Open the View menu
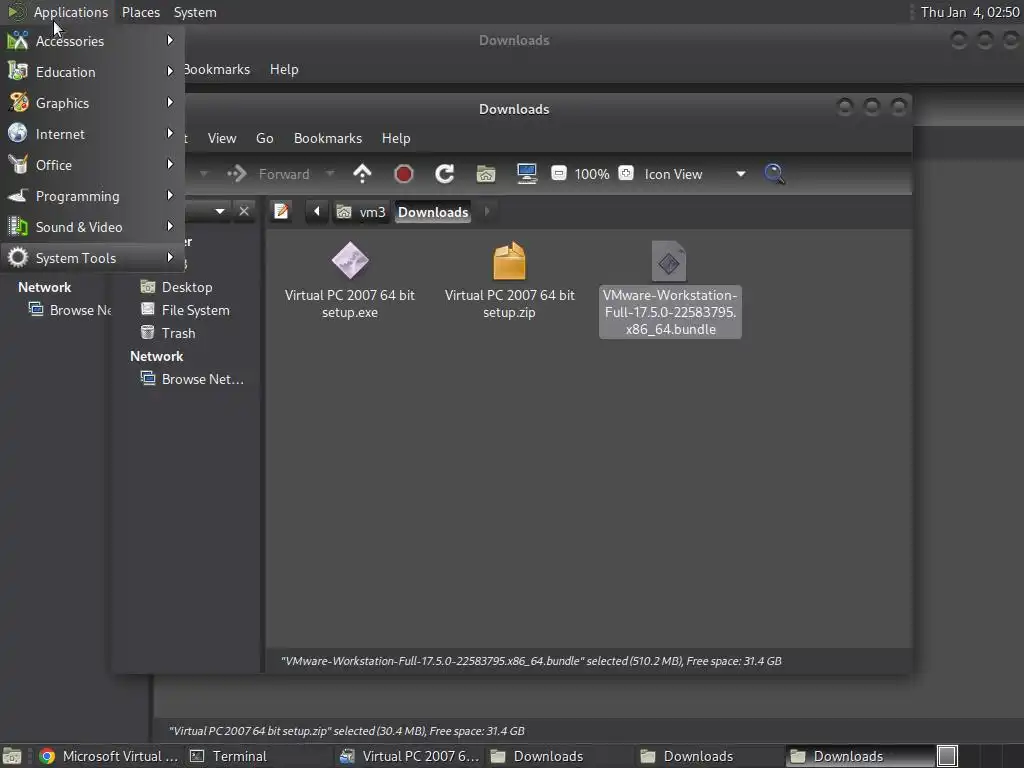Screen dimensions: 1024x768 tap(222, 138)
